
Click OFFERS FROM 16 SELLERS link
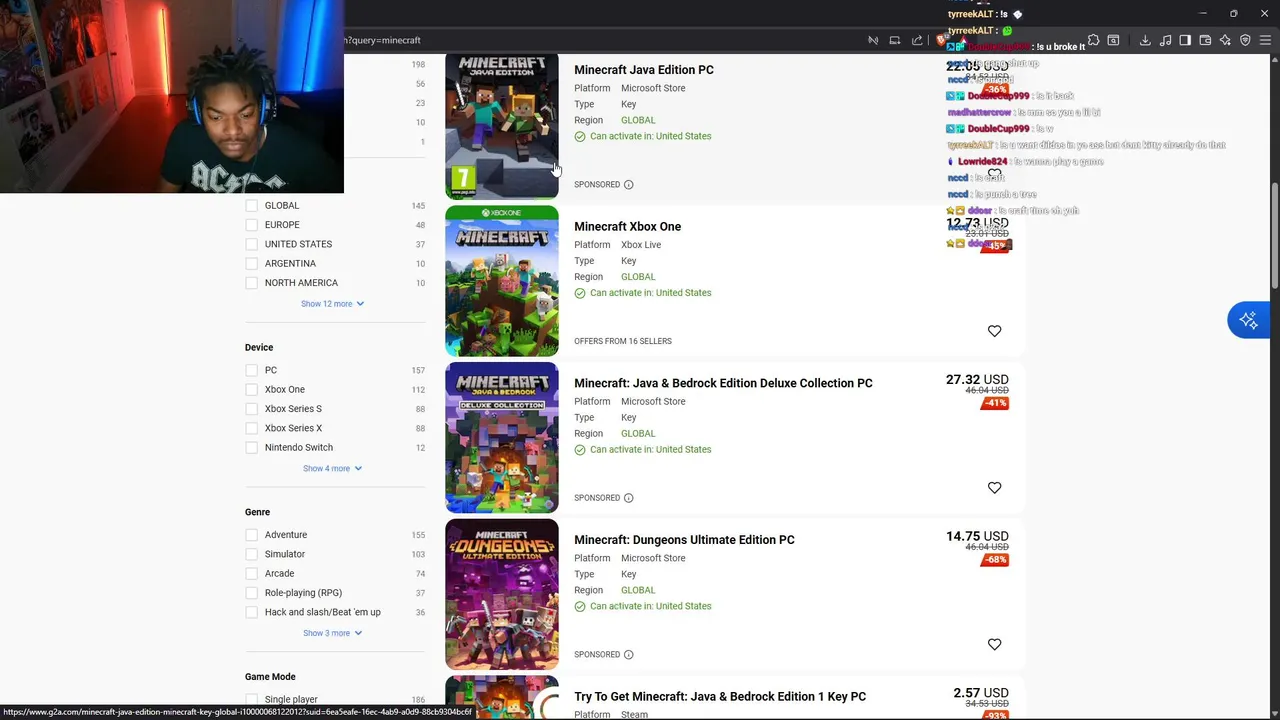[x=623, y=341]
